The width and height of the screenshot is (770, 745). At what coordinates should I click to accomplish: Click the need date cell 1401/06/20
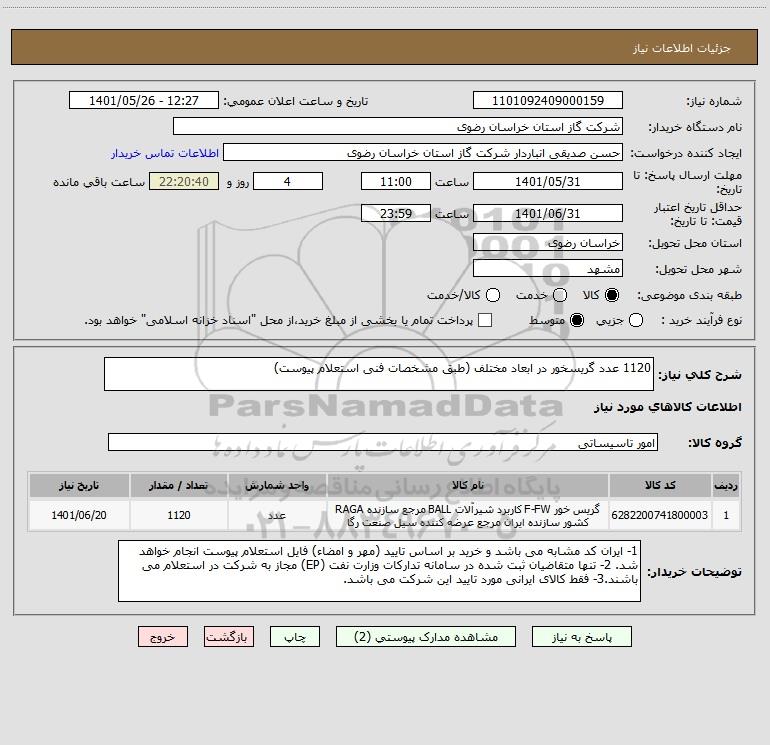tap(79, 515)
